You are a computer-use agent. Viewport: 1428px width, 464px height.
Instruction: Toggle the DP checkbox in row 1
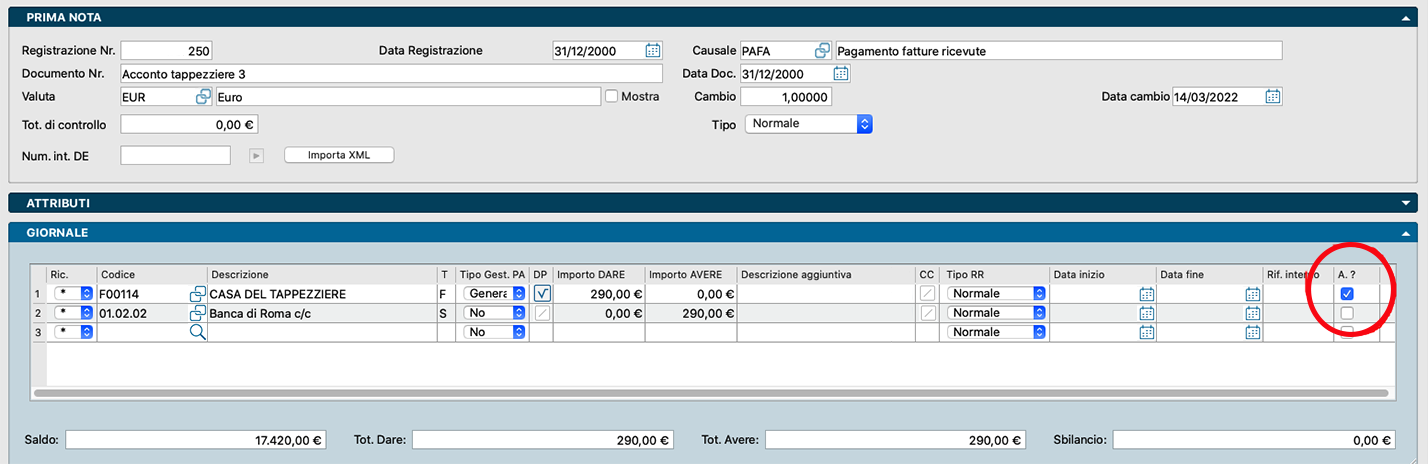(x=542, y=294)
